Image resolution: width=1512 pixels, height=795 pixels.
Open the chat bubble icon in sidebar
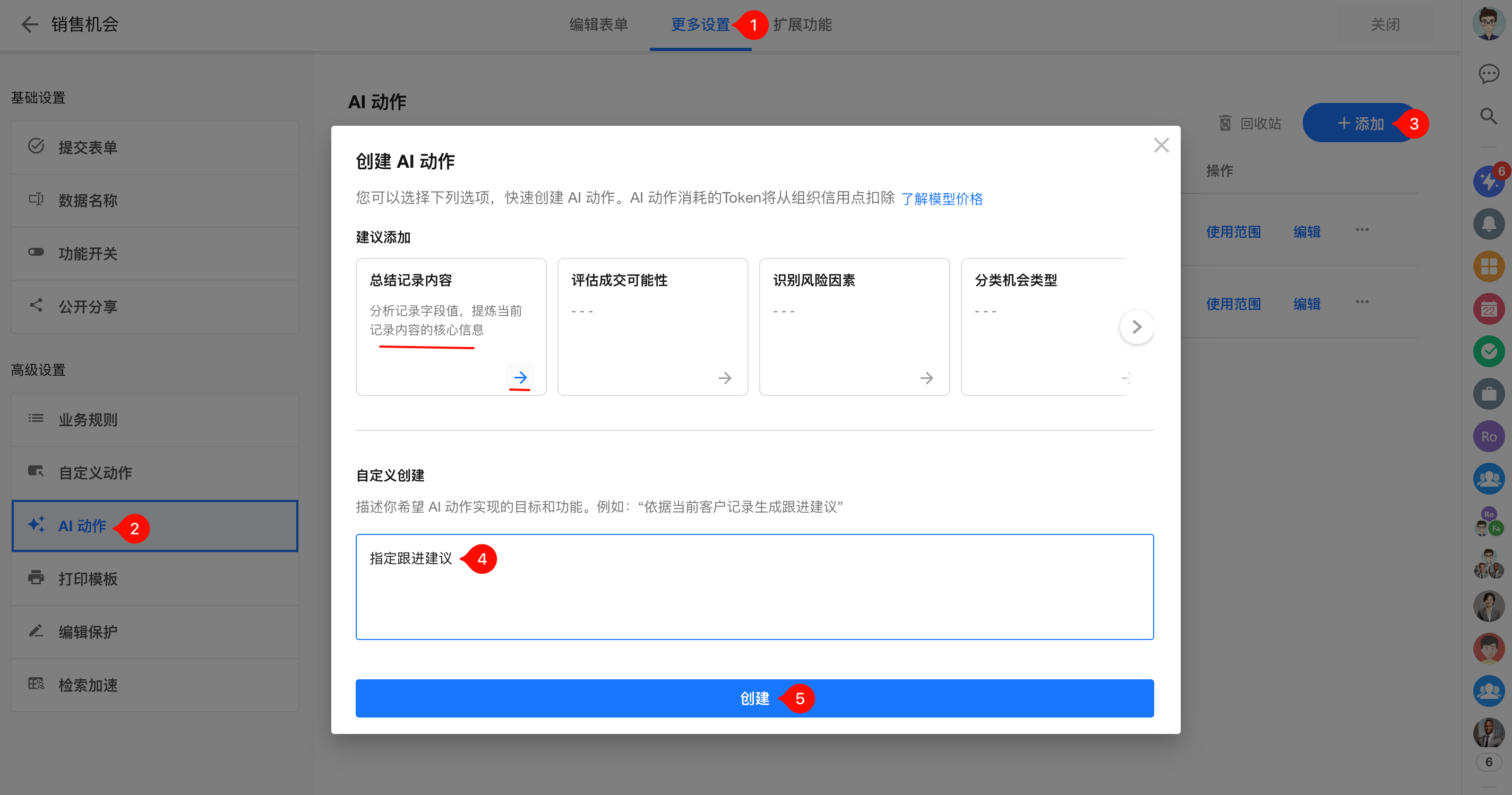(1488, 74)
